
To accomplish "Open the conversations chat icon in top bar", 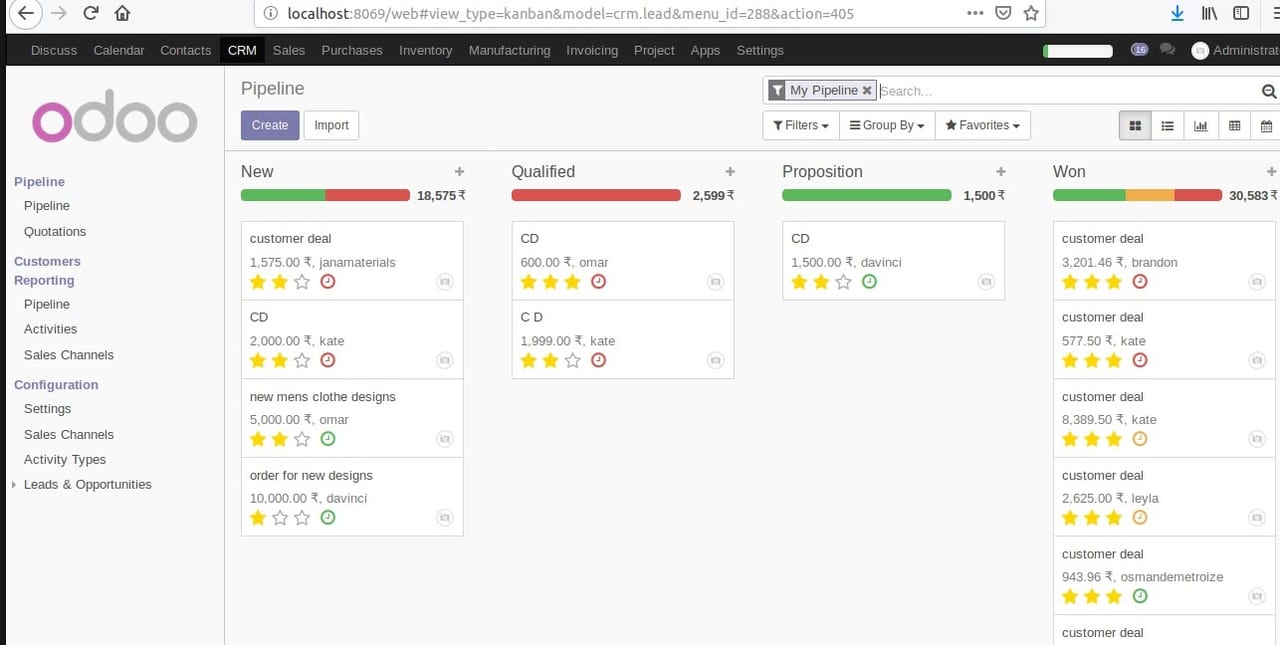I will pos(1167,50).
